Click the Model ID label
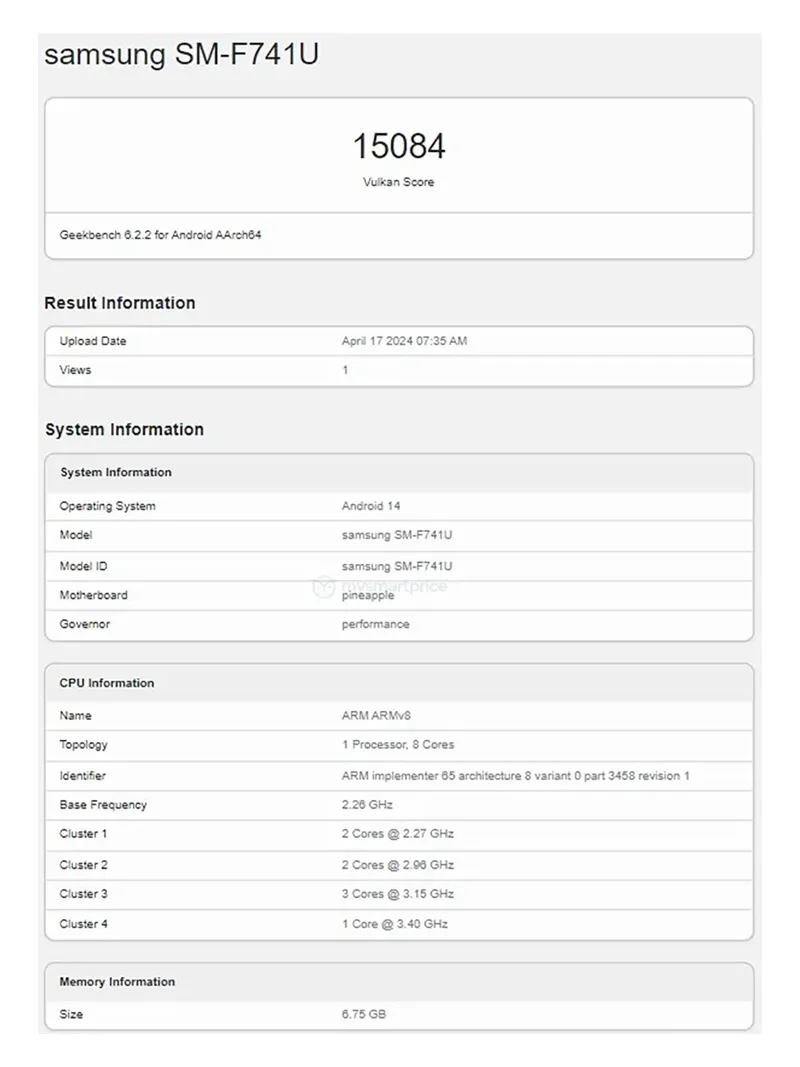Screen dimensions: 800x1067 pyautogui.click(x=83, y=566)
